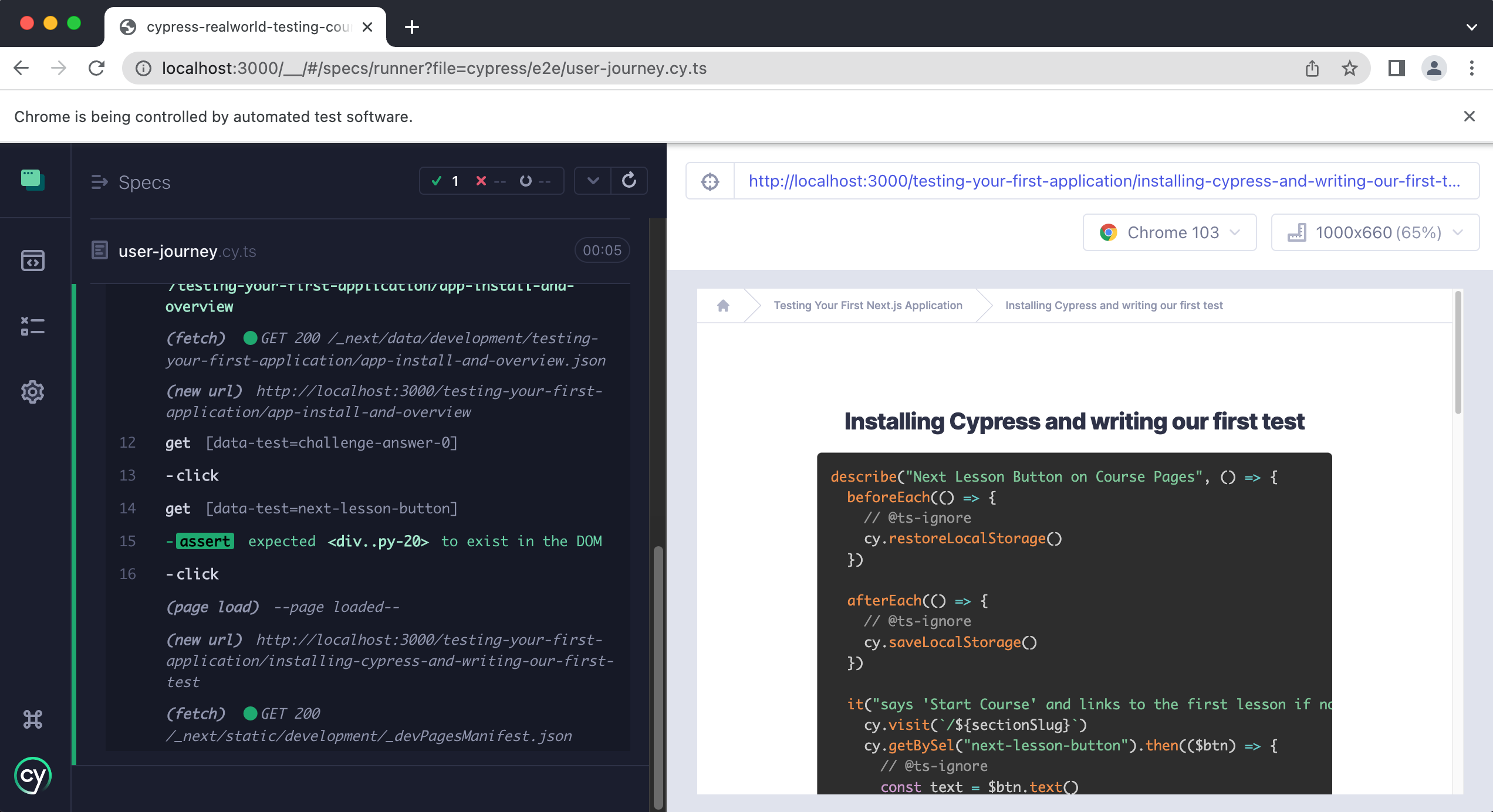The height and width of the screenshot is (812, 1493).
Task: Click the URL bar in the test preview
Action: 1100,180
